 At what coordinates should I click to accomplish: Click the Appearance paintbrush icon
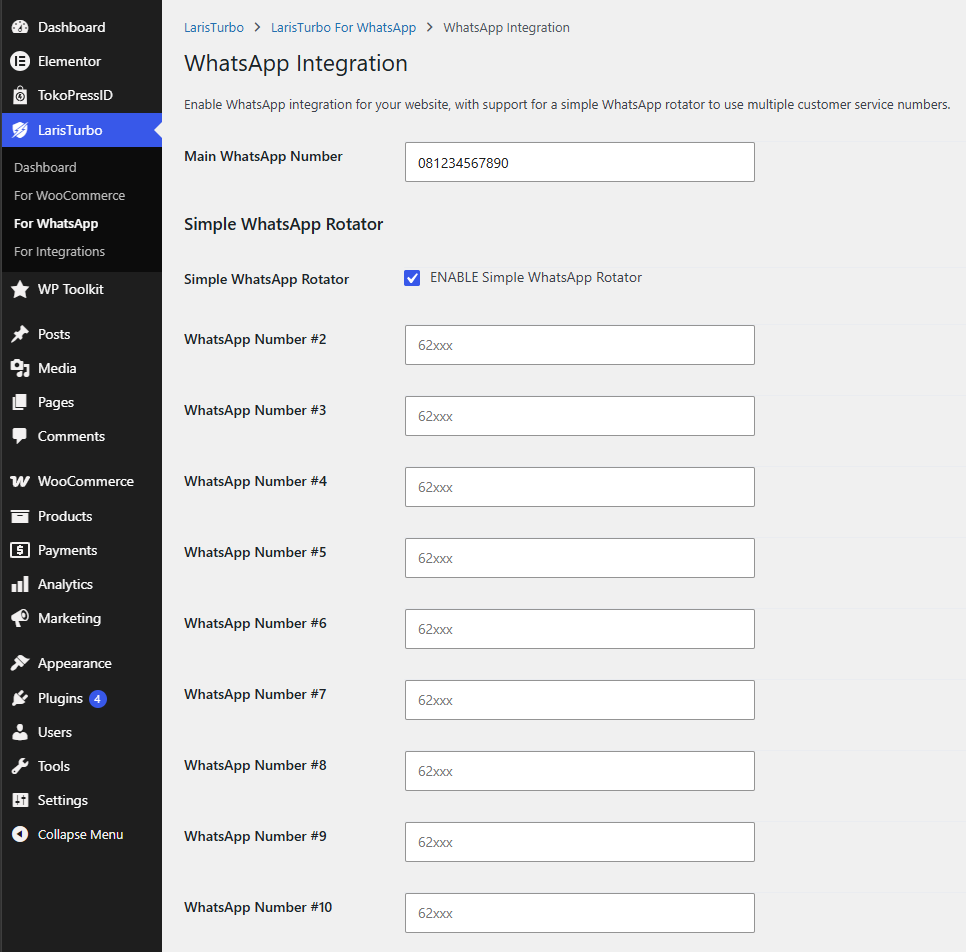[20, 663]
